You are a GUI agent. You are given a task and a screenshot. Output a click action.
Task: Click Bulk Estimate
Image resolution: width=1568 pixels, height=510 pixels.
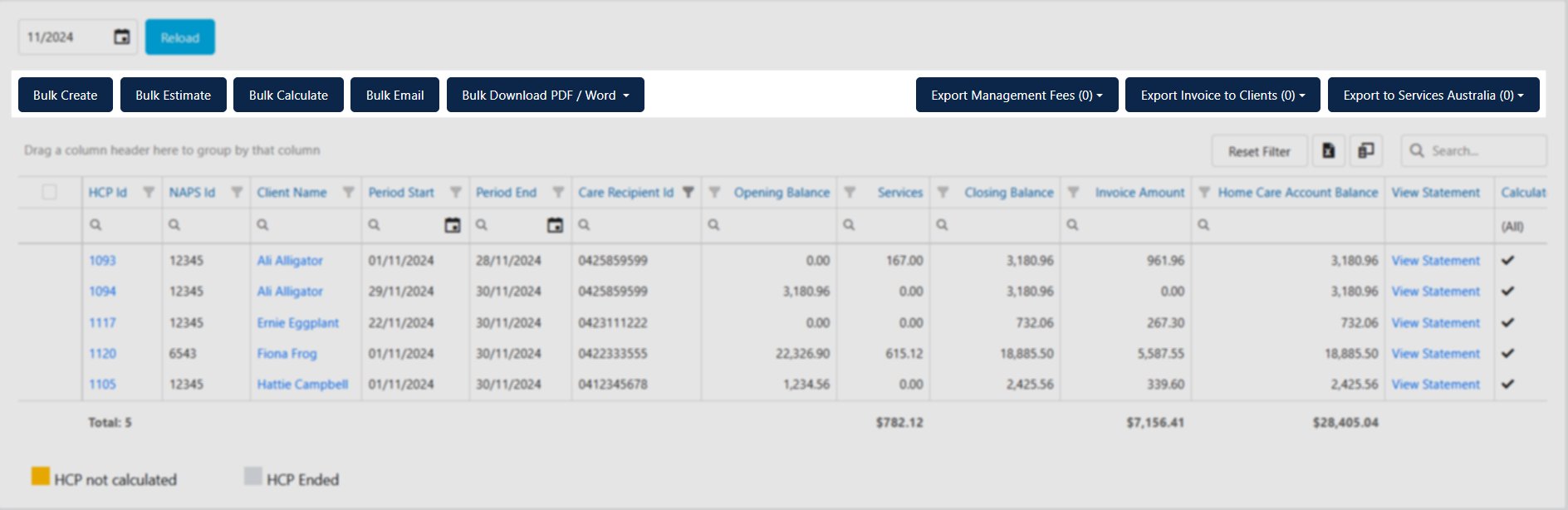174,95
